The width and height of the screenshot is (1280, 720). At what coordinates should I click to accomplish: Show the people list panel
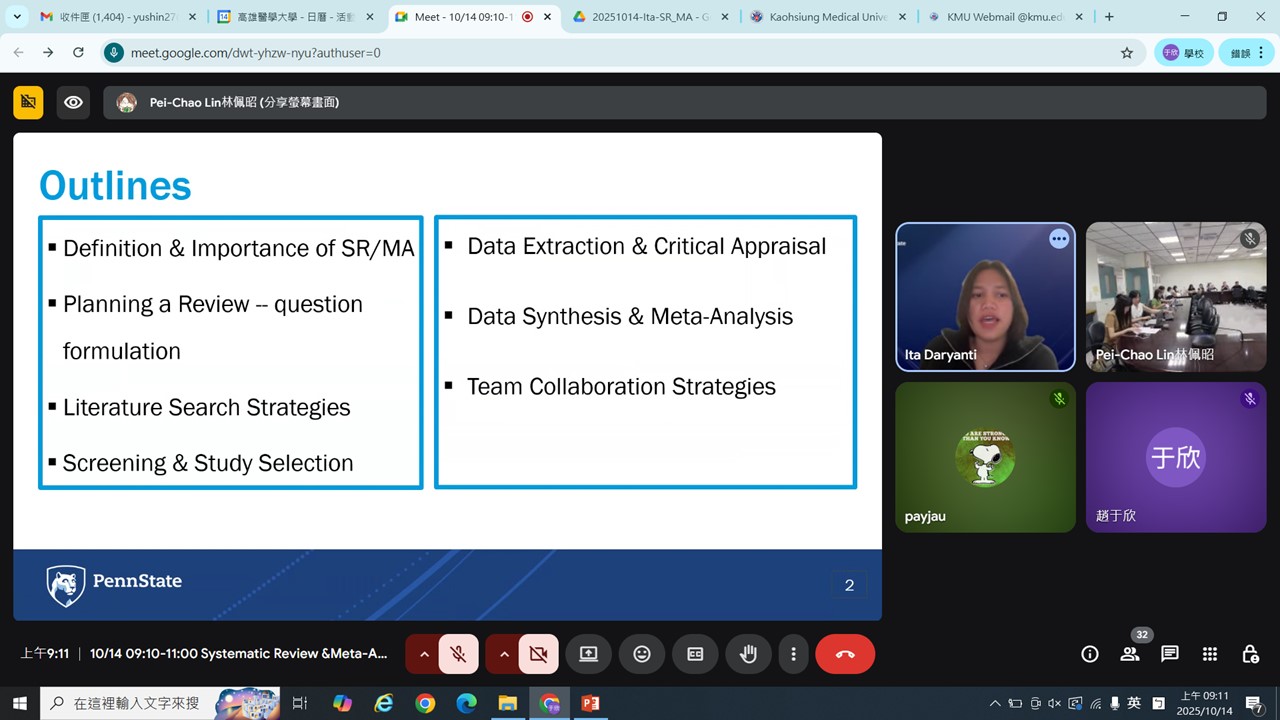[1130, 654]
